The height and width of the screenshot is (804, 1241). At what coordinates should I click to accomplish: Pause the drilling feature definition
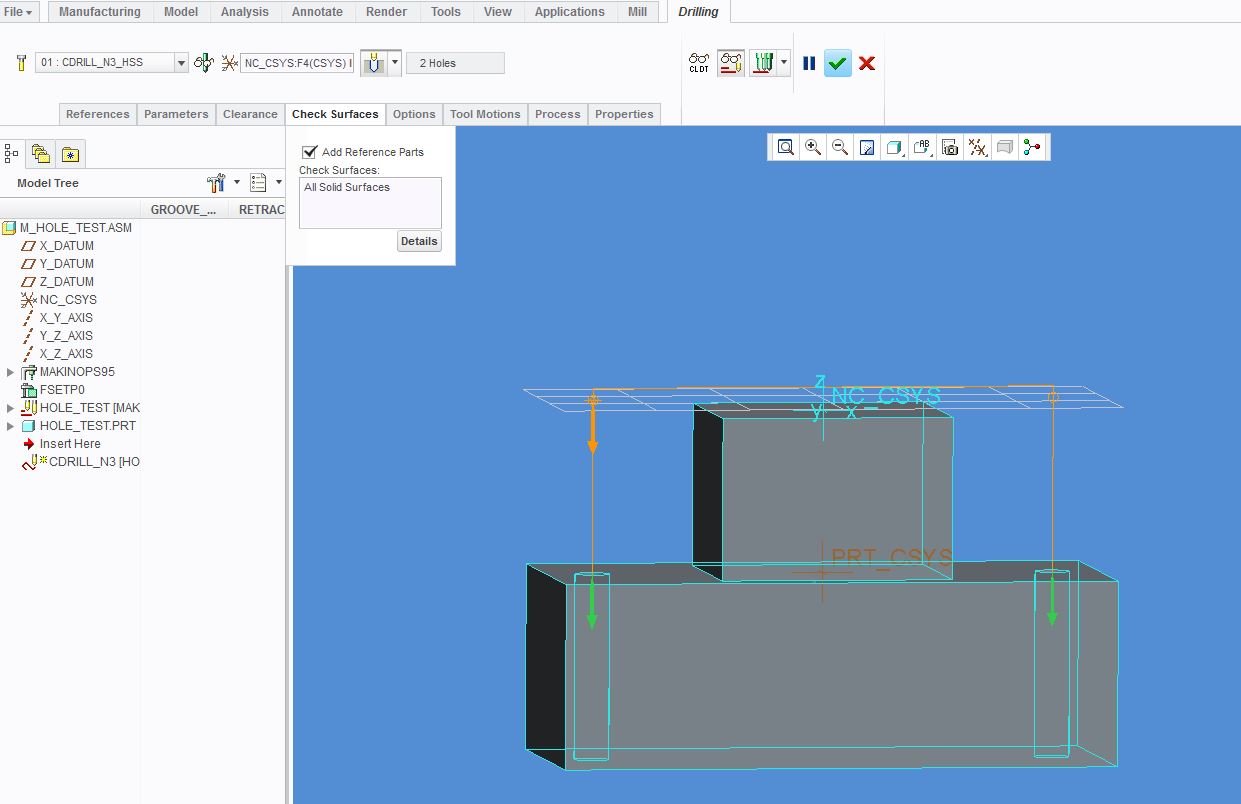(809, 63)
